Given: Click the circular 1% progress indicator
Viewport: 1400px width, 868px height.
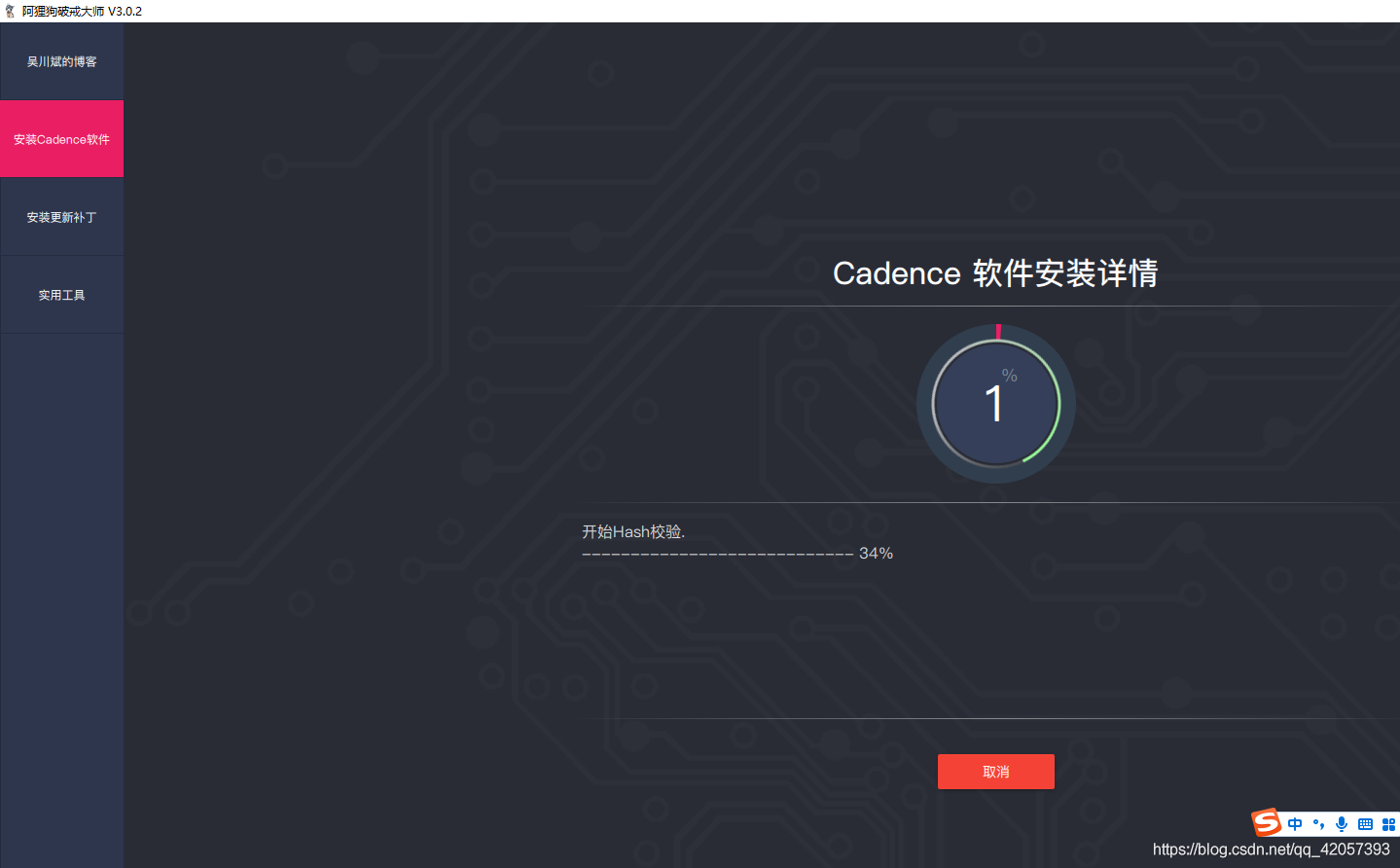Looking at the screenshot, I should point(996,404).
